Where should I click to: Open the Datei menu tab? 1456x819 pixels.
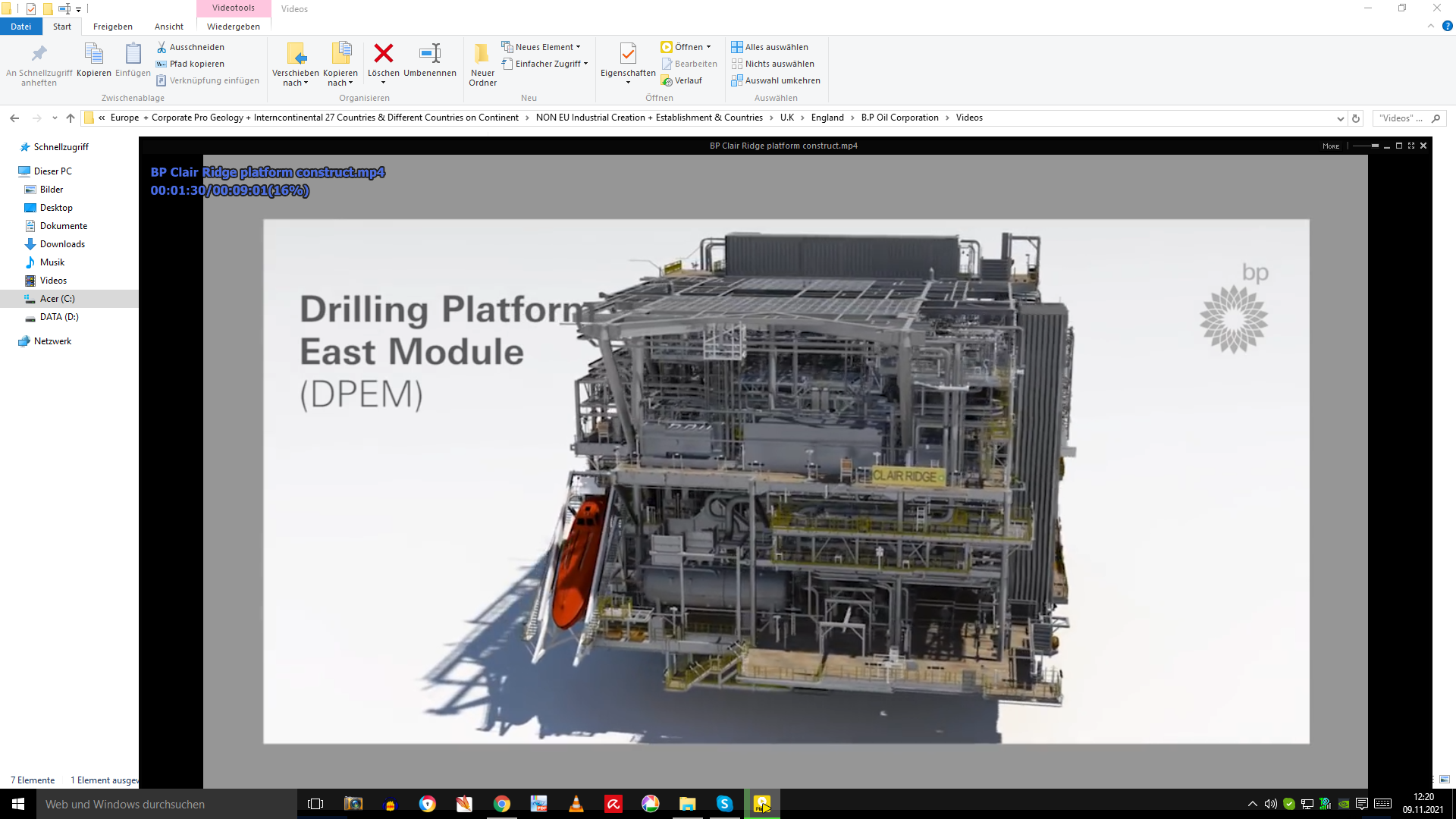[x=20, y=27]
